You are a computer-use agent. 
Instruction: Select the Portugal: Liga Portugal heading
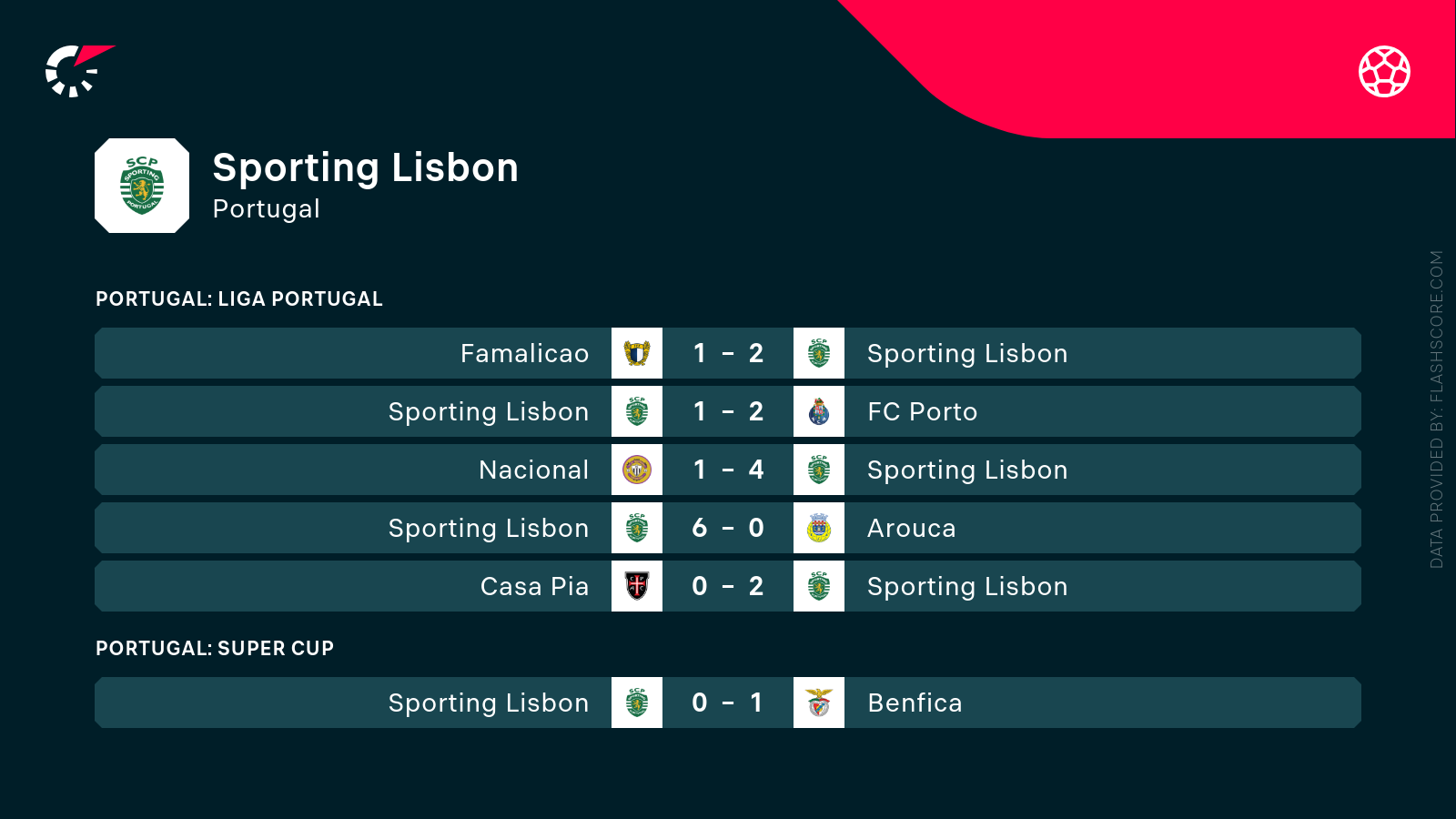click(x=239, y=298)
